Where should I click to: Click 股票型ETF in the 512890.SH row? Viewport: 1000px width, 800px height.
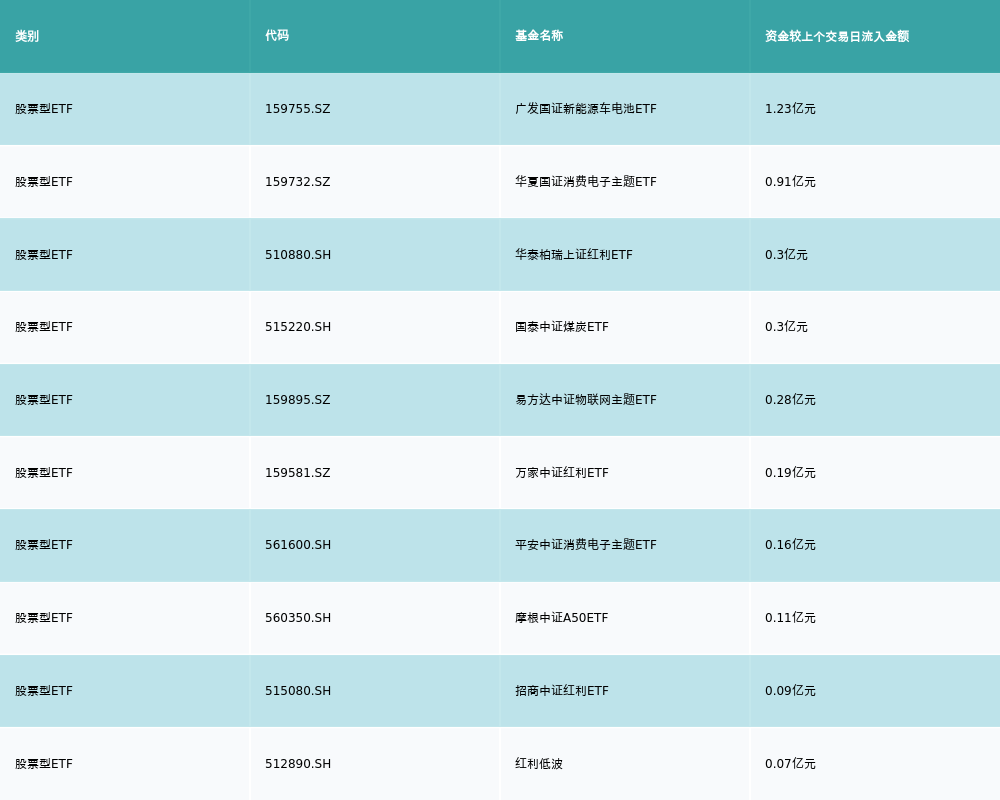44,764
